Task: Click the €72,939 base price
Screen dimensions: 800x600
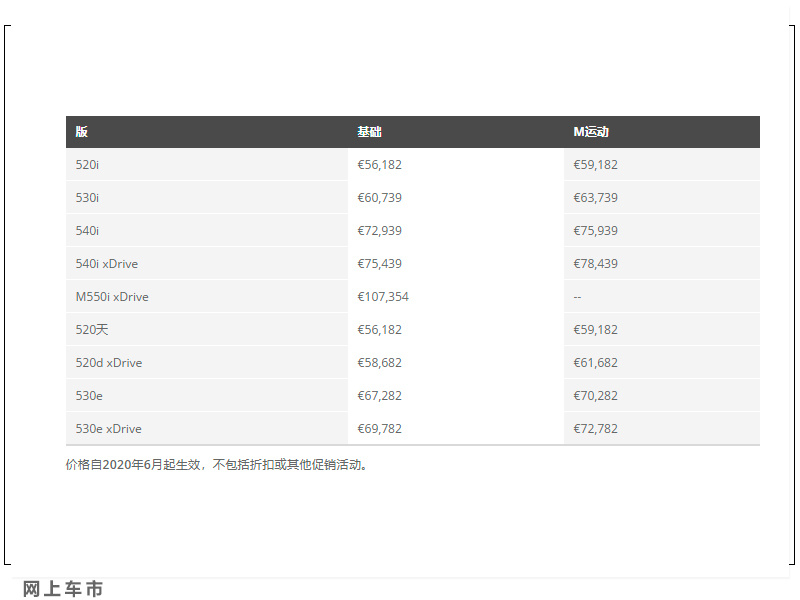Action: click(x=380, y=231)
